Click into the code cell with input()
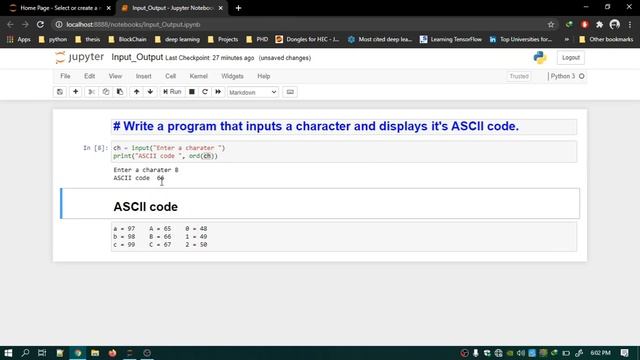Image resolution: width=640 pixels, height=360 pixels. pyautogui.click(x=344, y=152)
